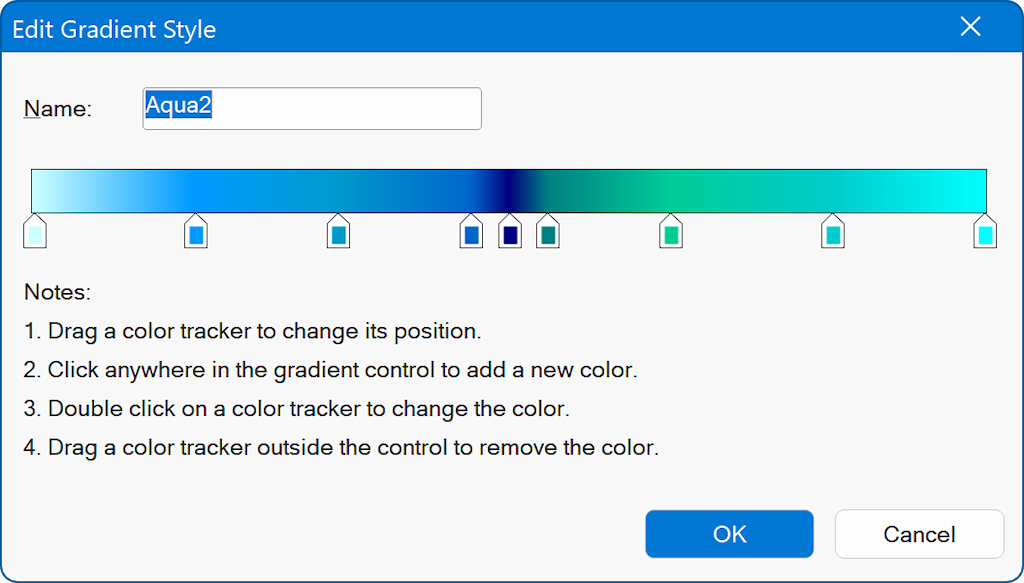The width and height of the screenshot is (1024, 583).
Task: Select the turquoise color tracker
Action: coord(832,235)
